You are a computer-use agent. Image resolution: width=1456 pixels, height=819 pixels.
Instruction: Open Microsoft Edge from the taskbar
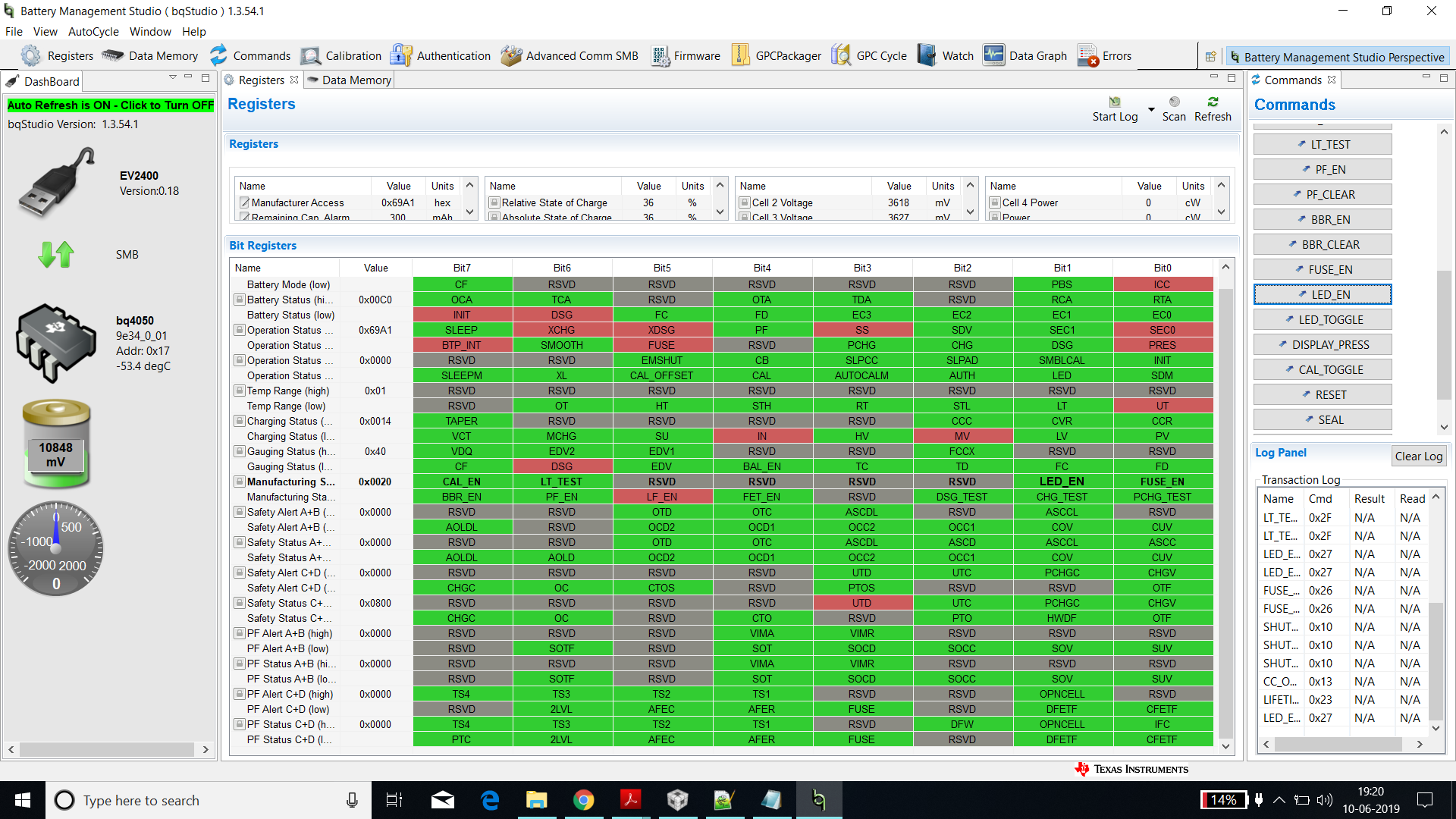pos(490,800)
